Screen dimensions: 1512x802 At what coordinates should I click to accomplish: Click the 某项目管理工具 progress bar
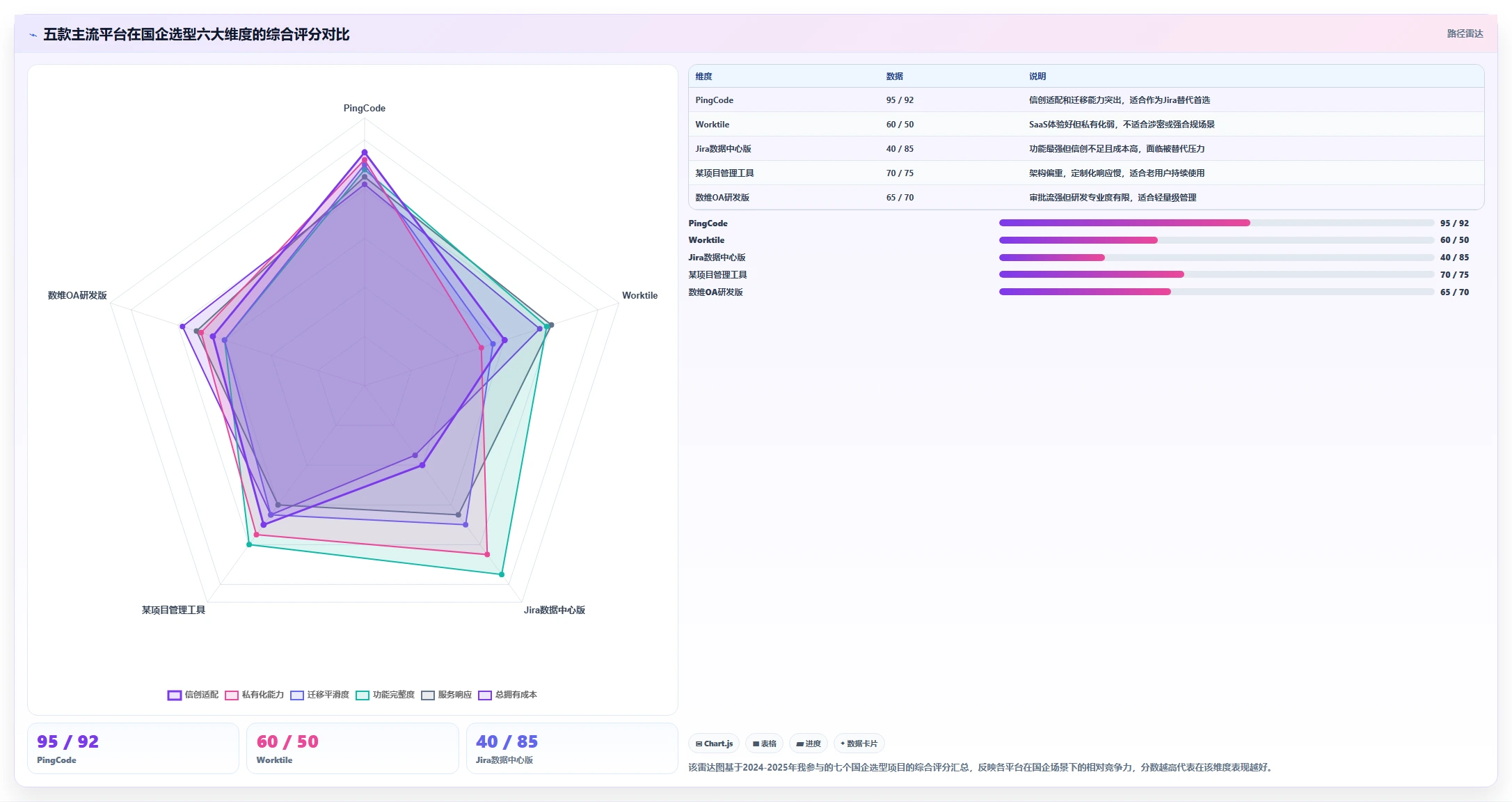tap(1216, 274)
